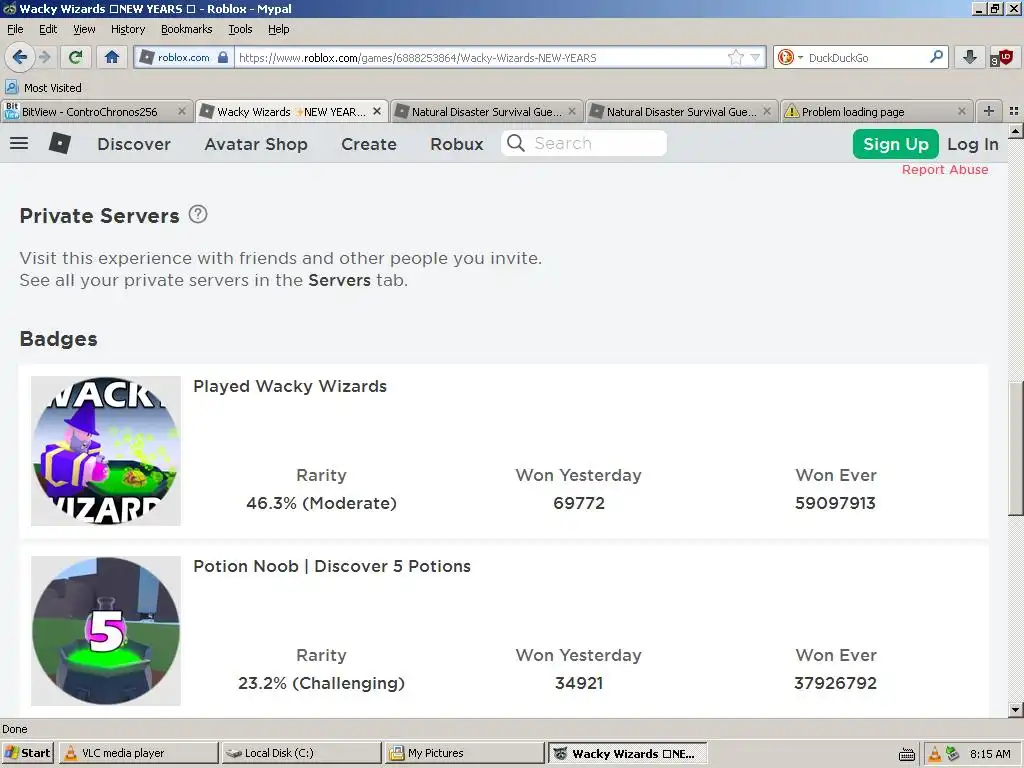Switch to Local Disk (C:) taskbar button
The height and width of the screenshot is (768, 1024).
click(x=301, y=753)
